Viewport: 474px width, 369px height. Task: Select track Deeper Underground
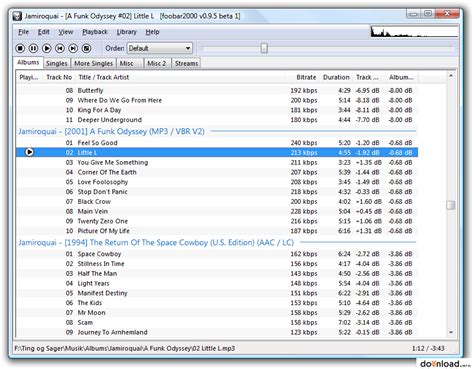[x=217, y=120]
